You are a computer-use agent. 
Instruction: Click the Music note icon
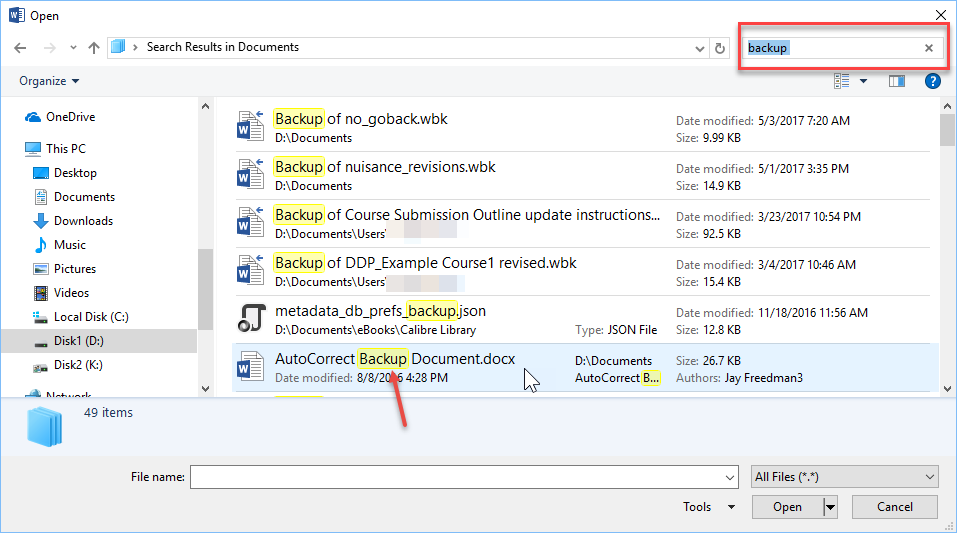click(x=41, y=245)
